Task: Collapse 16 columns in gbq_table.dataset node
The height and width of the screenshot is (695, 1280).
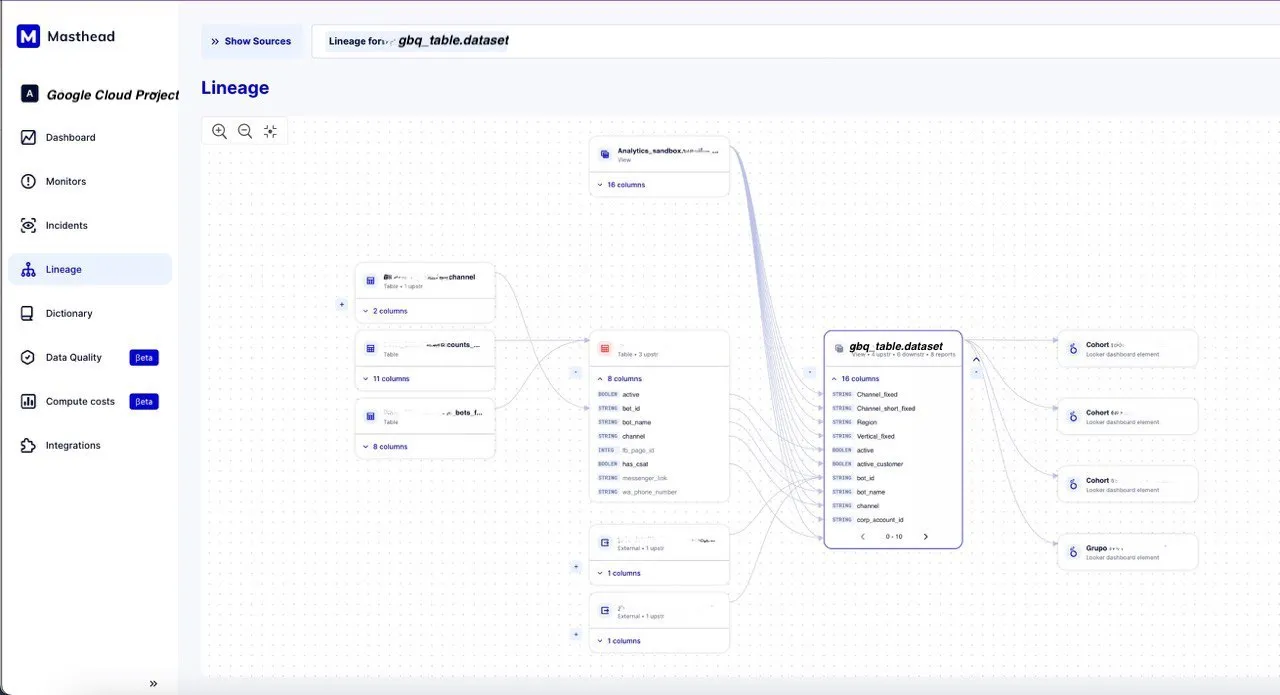Action: point(855,379)
